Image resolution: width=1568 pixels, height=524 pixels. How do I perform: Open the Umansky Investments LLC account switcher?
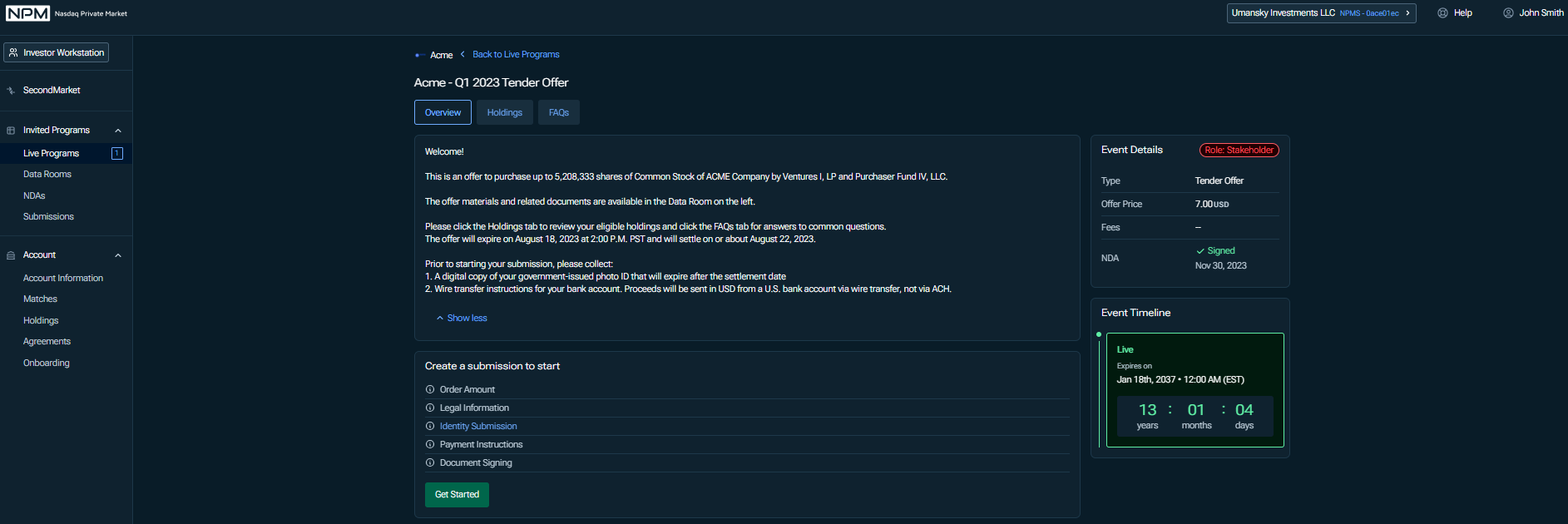1321,13
